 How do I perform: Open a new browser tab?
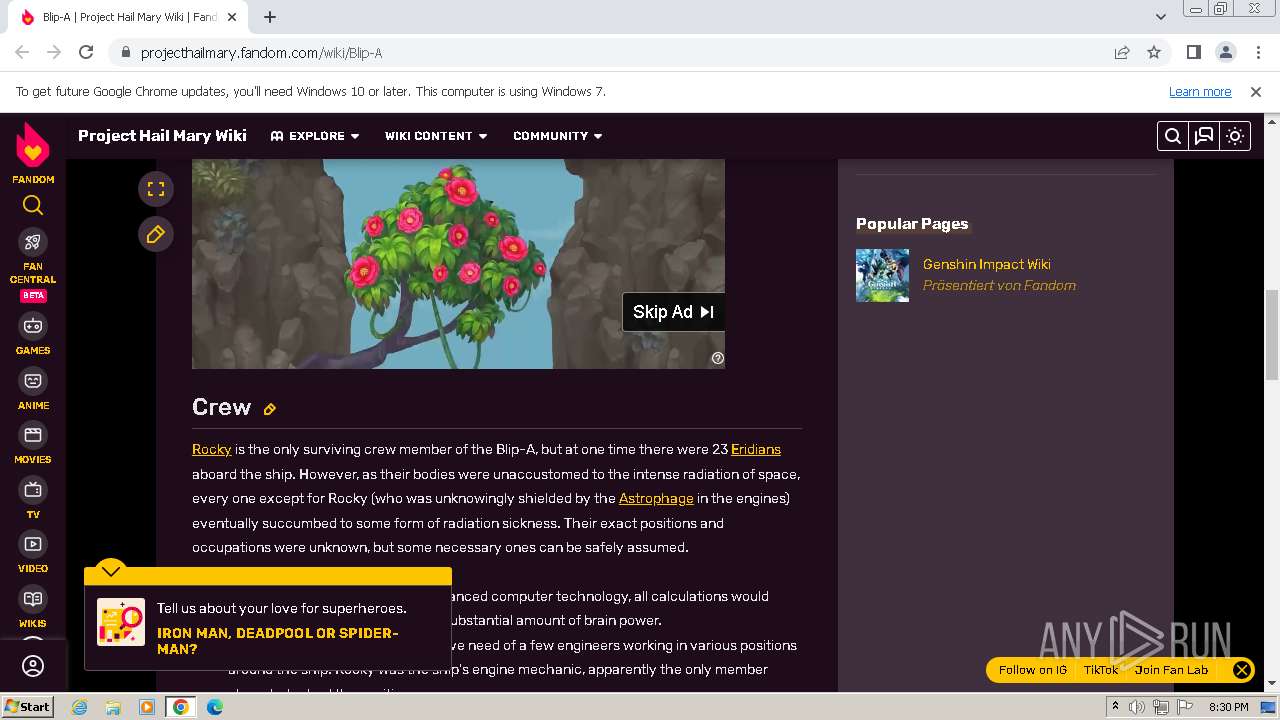click(x=270, y=17)
